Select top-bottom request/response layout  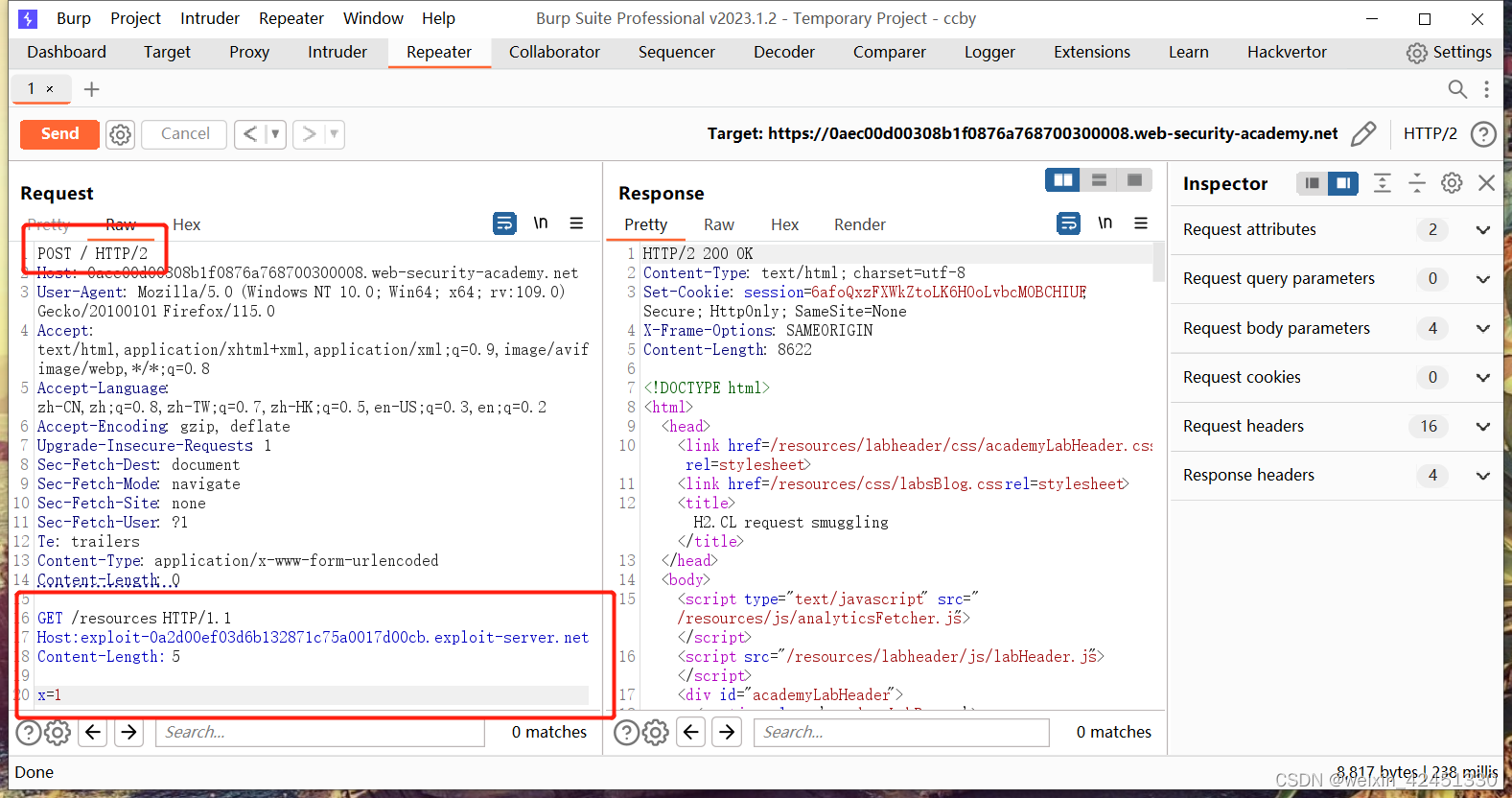tap(1099, 180)
